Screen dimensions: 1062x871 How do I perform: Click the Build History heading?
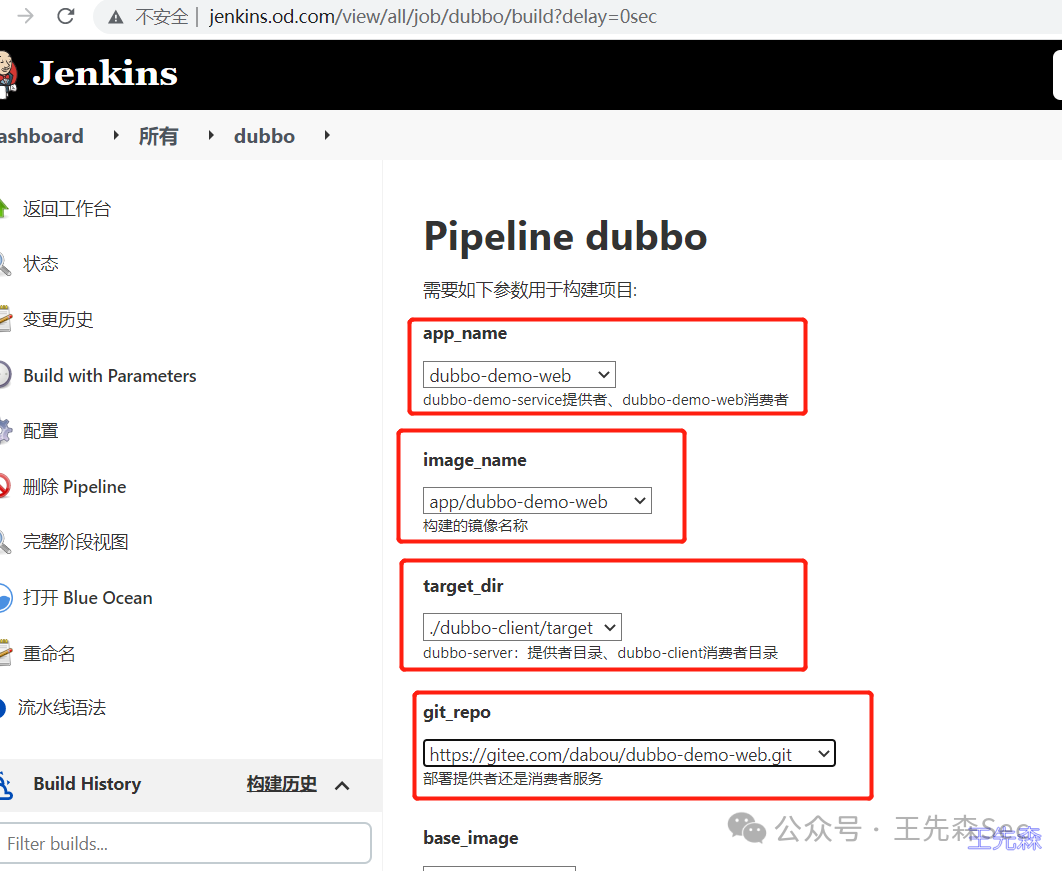(x=87, y=784)
